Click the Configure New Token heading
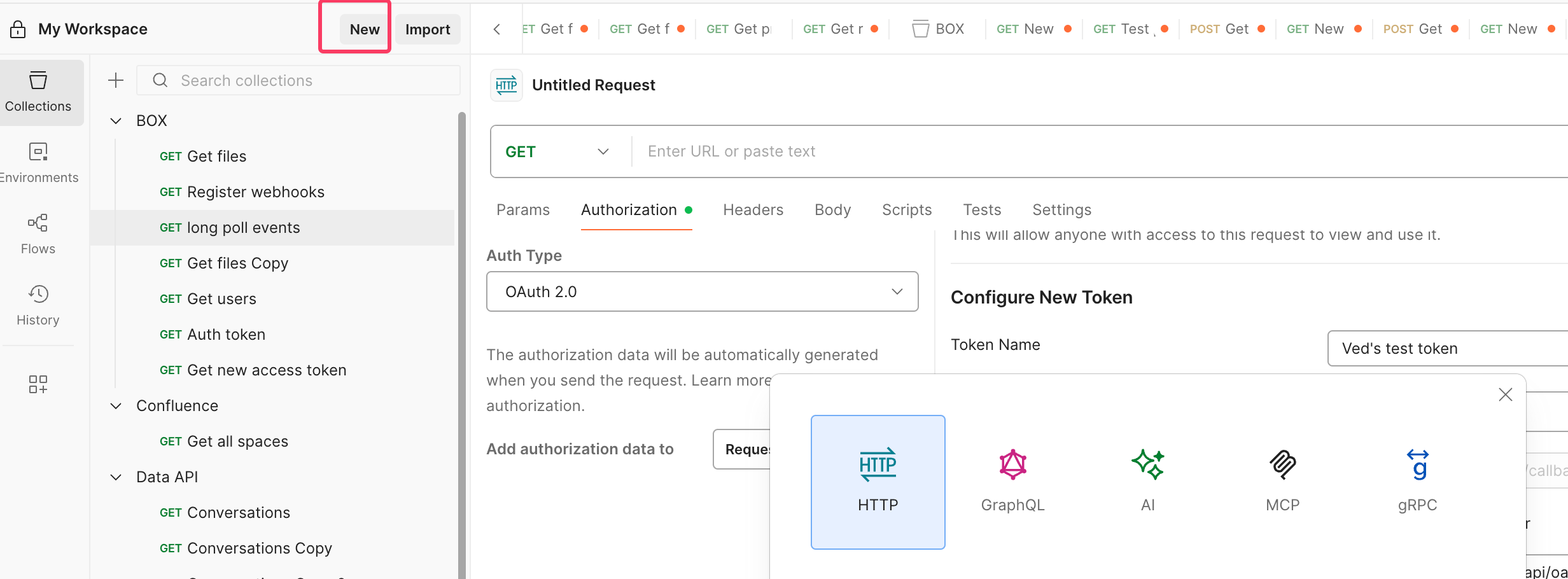 pyautogui.click(x=1042, y=297)
